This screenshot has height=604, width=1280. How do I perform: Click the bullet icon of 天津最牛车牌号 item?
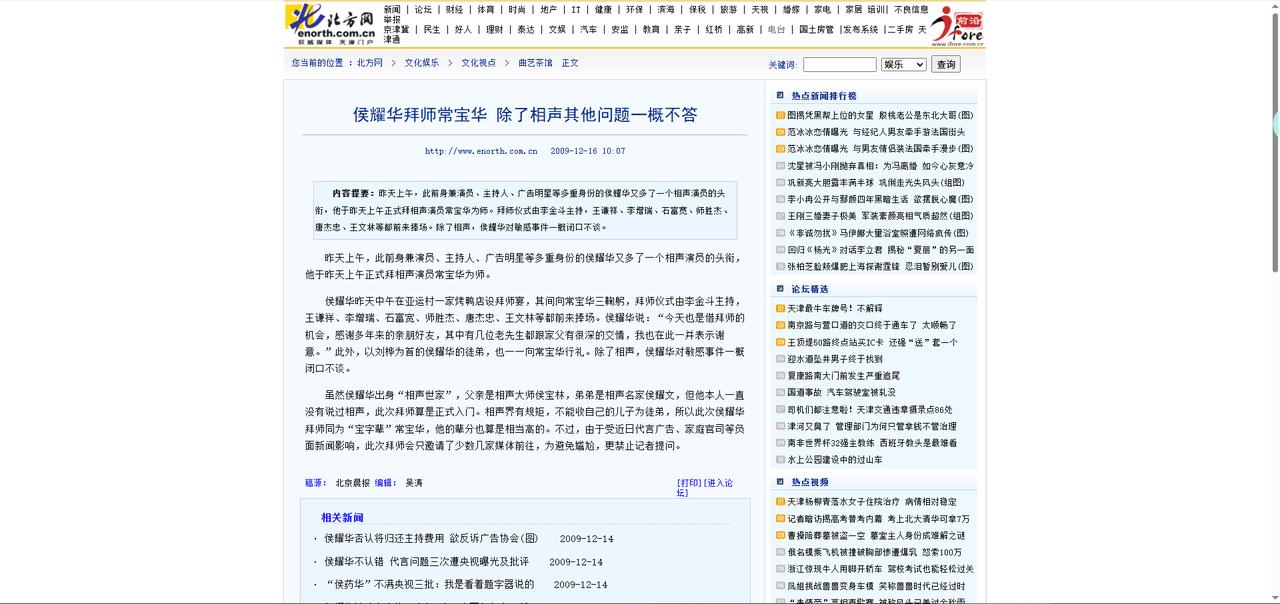(780, 309)
